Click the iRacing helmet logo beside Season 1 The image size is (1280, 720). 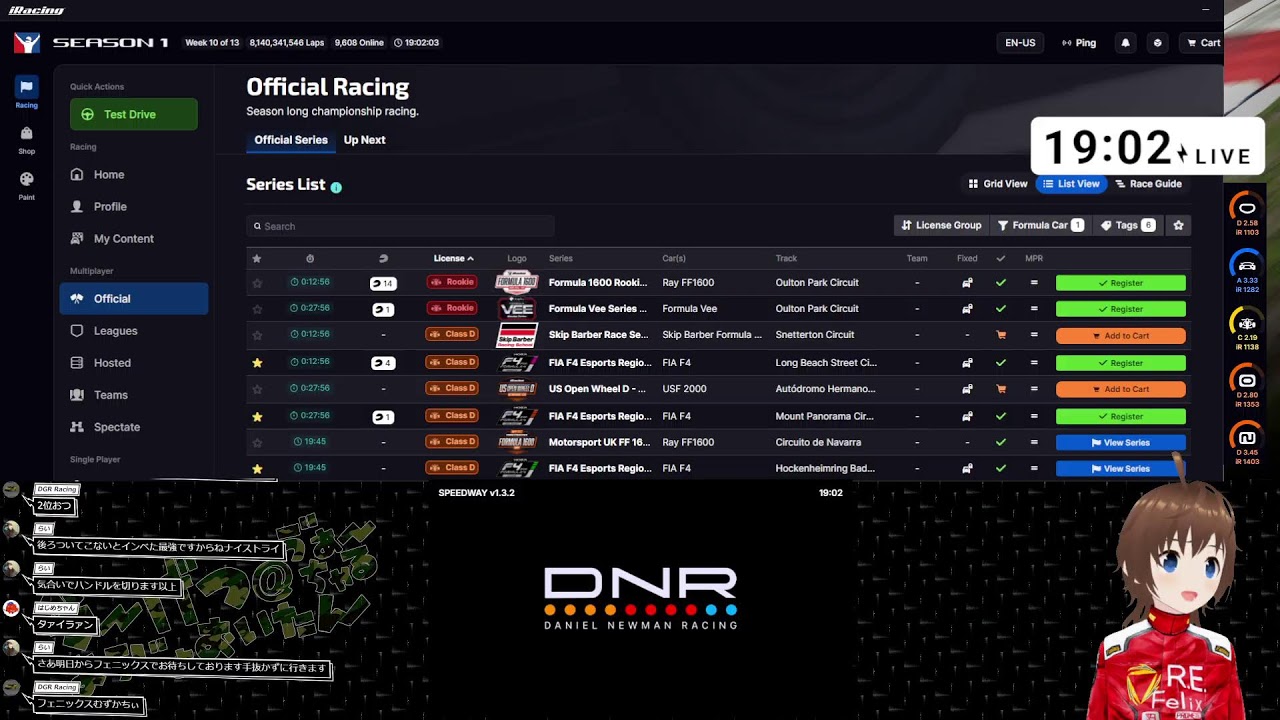(x=27, y=43)
